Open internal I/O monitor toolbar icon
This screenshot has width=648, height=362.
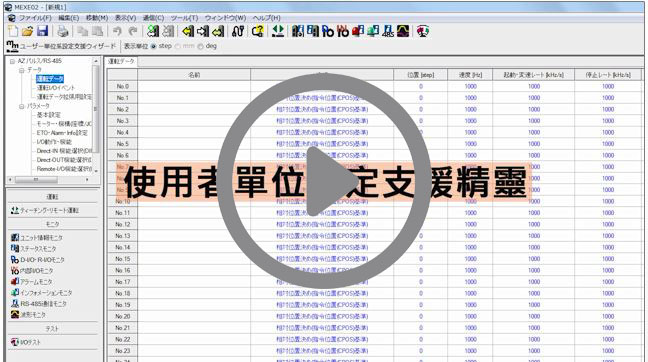pos(343,31)
